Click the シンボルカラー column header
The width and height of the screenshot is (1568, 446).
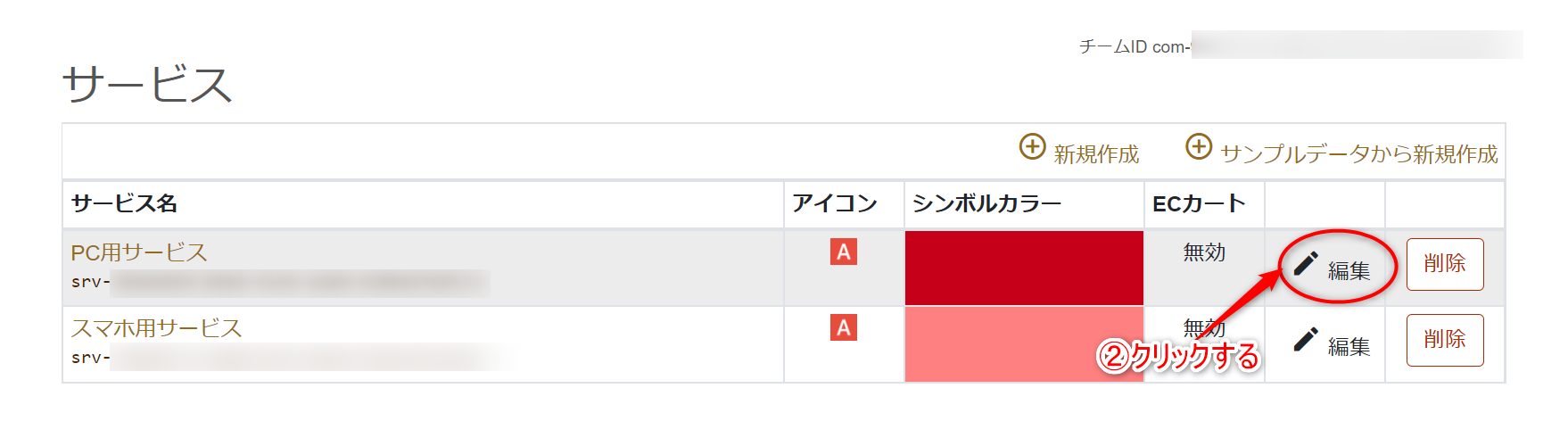pos(986,204)
